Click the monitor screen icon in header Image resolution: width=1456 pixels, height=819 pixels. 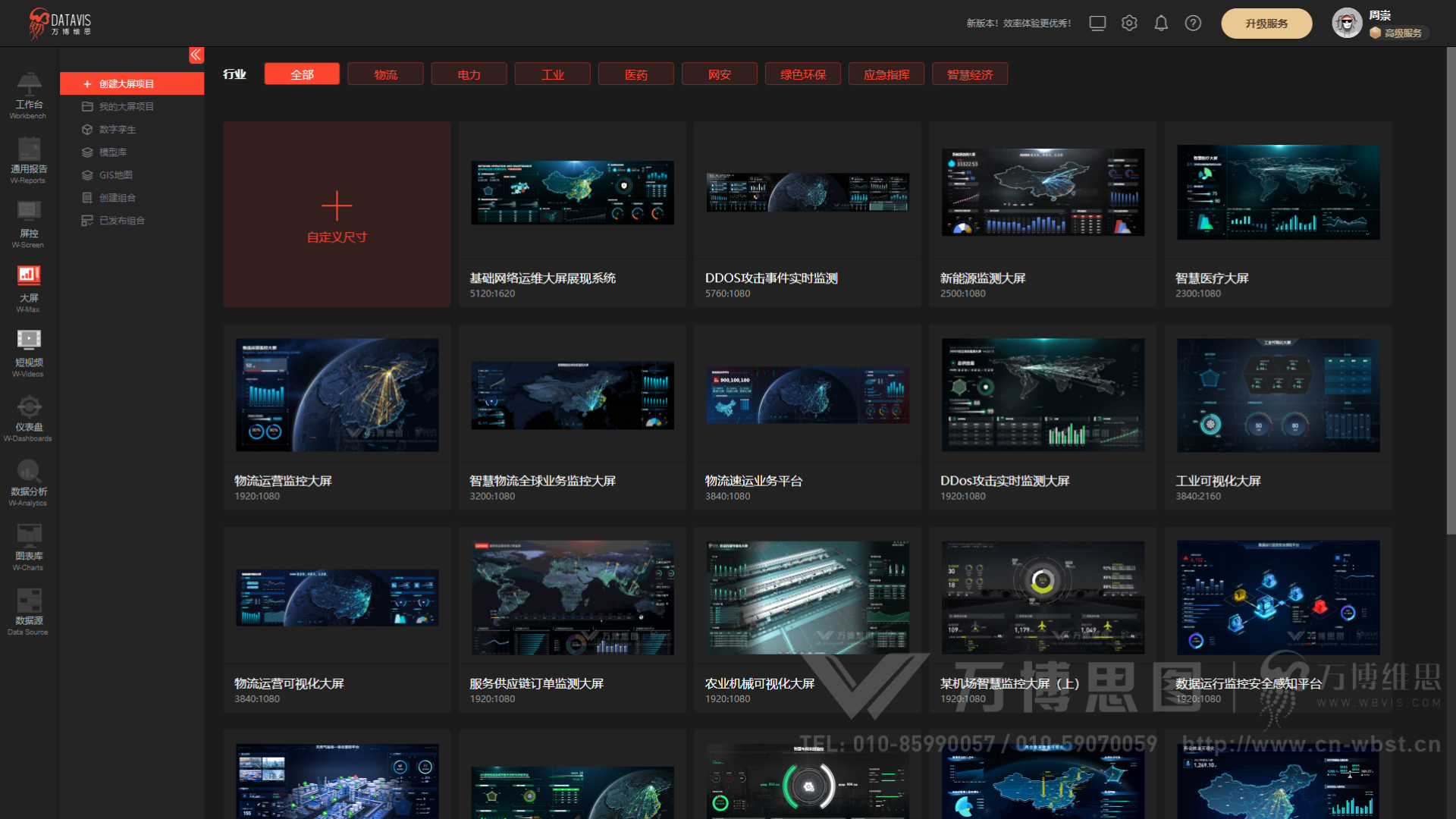[x=1097, y=24]
